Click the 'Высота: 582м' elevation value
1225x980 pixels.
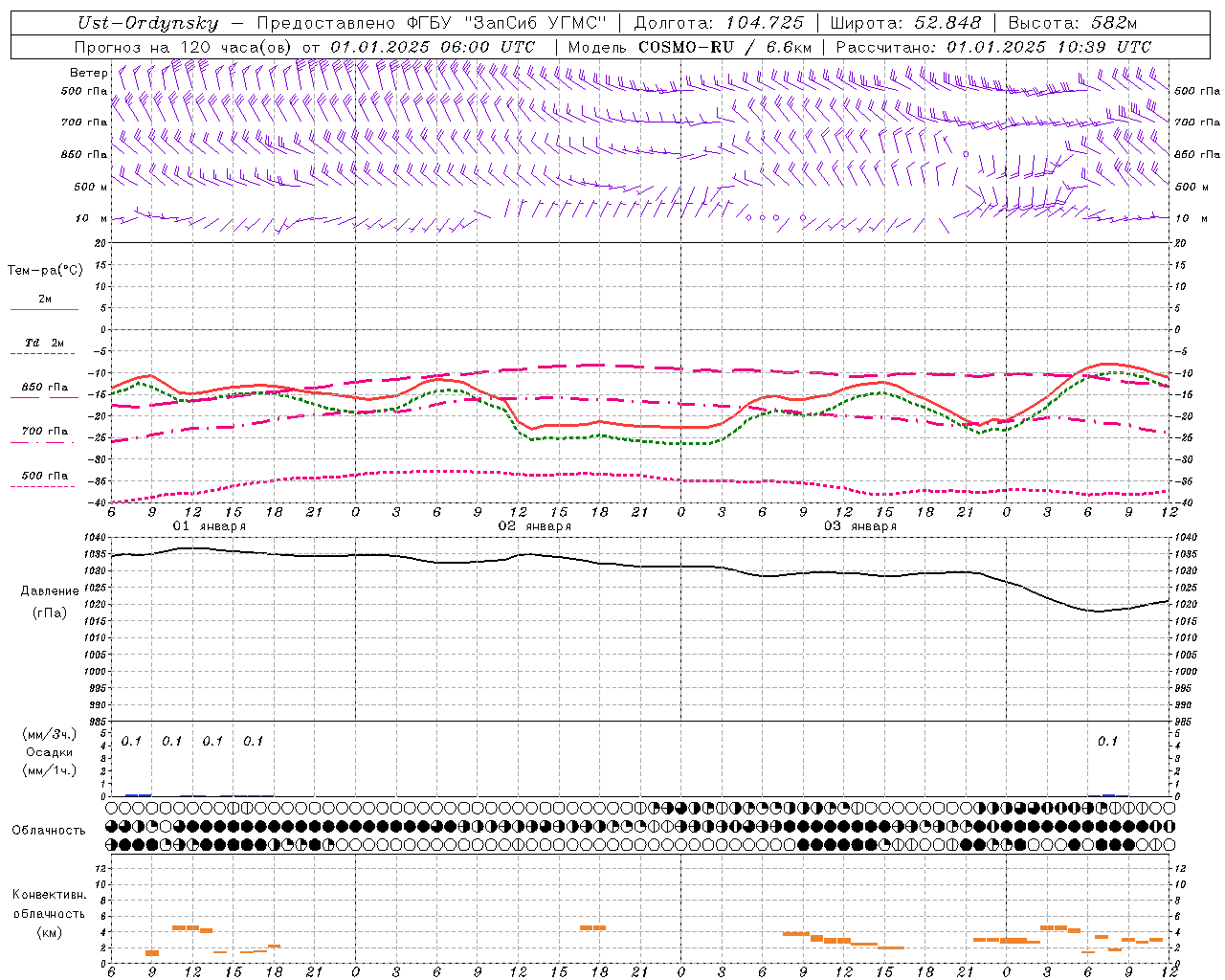[1072, 23]
